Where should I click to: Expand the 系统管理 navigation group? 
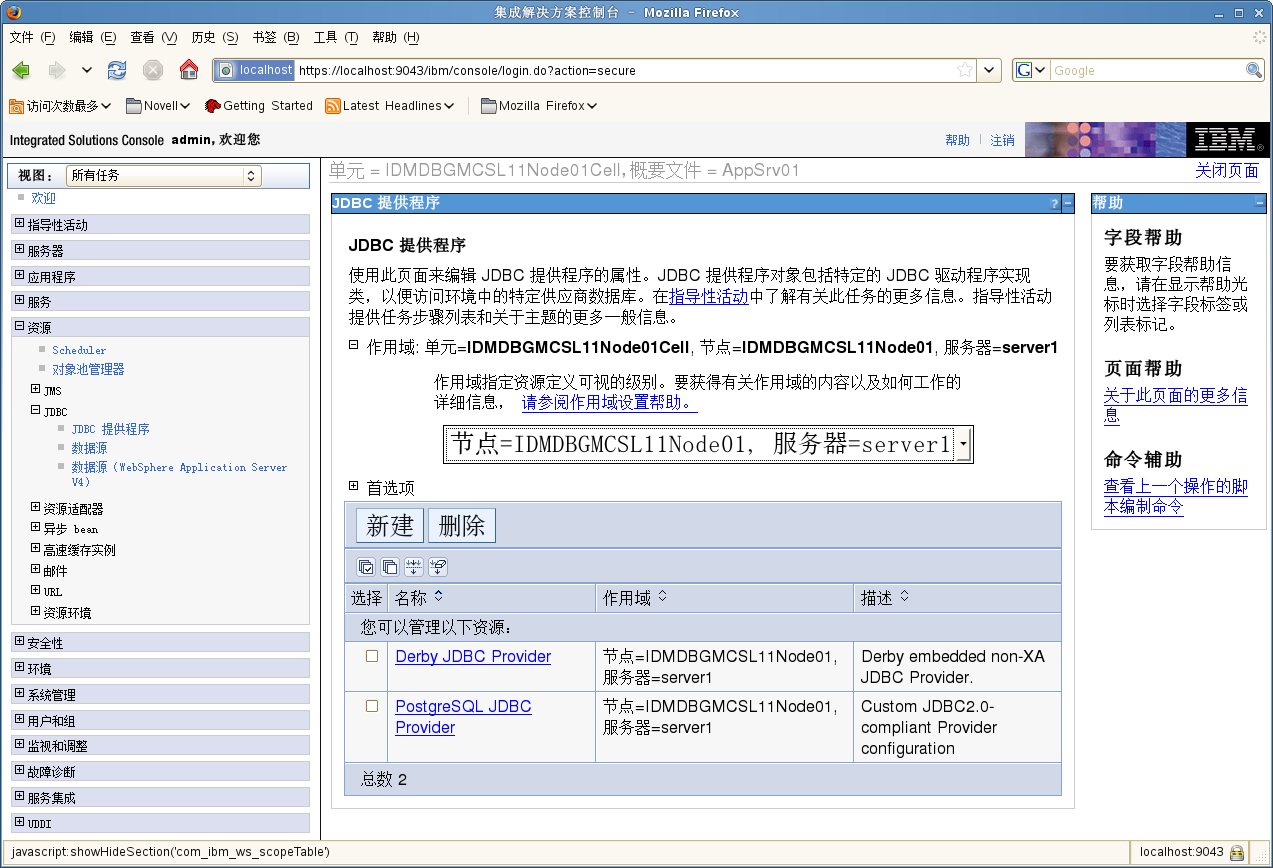point(19,694)
